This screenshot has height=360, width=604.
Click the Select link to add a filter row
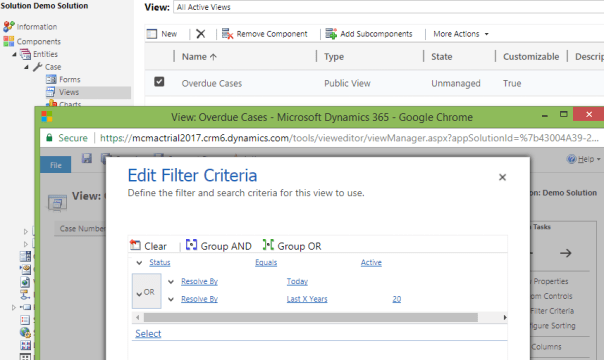pos(148,333)
